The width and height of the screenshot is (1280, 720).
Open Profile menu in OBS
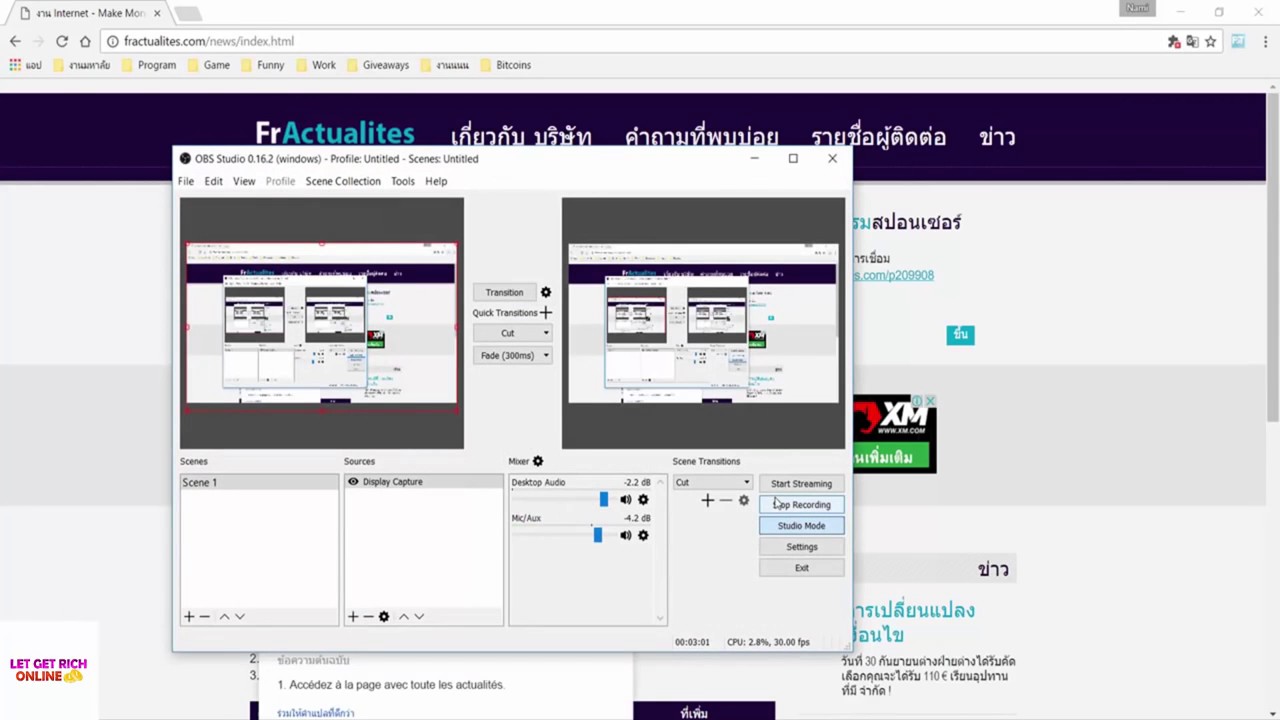tap(280, 181)
